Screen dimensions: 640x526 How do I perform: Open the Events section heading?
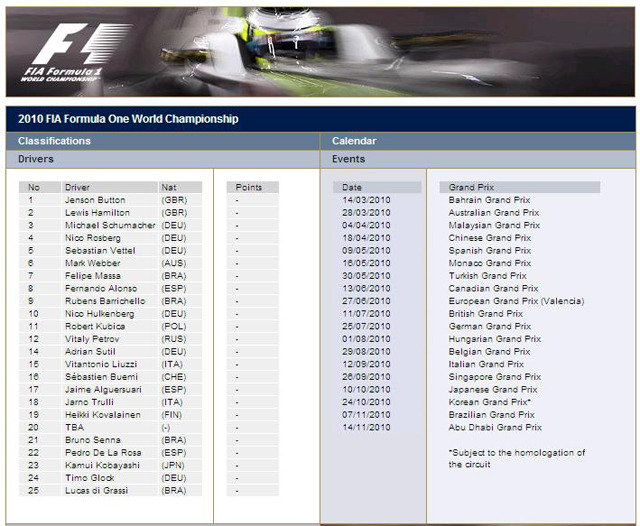(348, 159)
